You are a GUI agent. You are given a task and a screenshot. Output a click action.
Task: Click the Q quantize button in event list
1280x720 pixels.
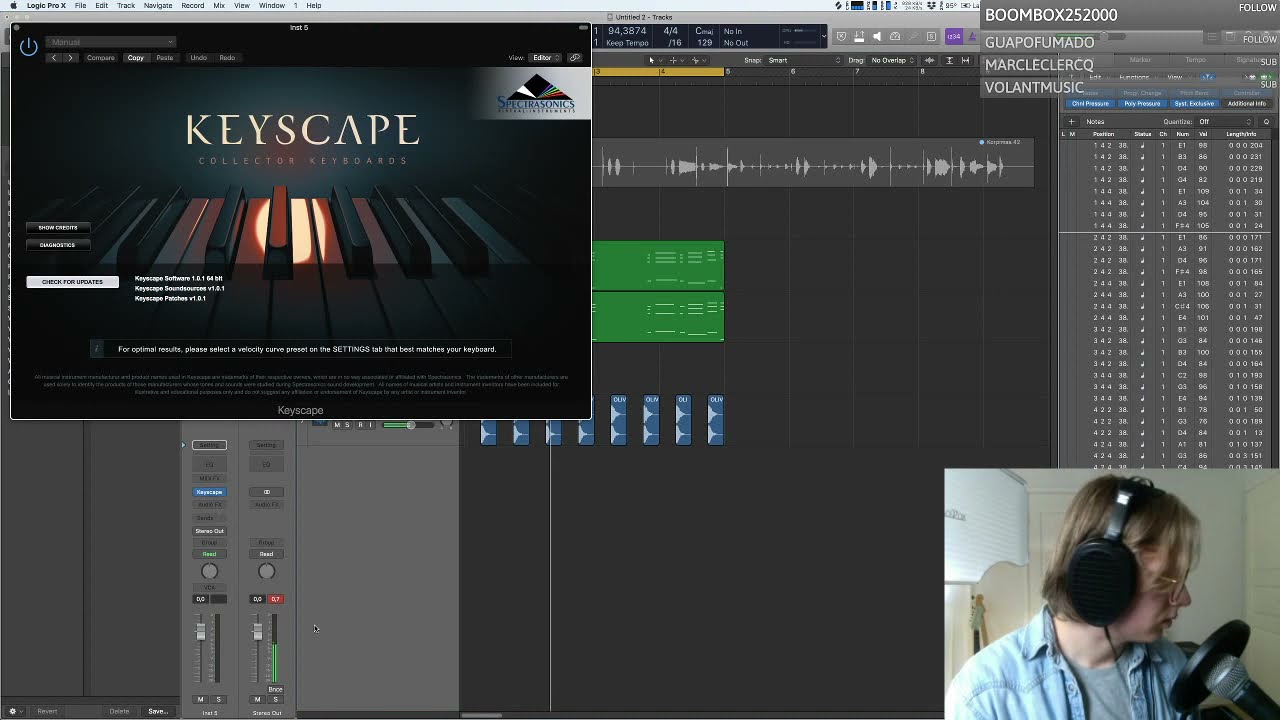click(x=1266, y=122)
